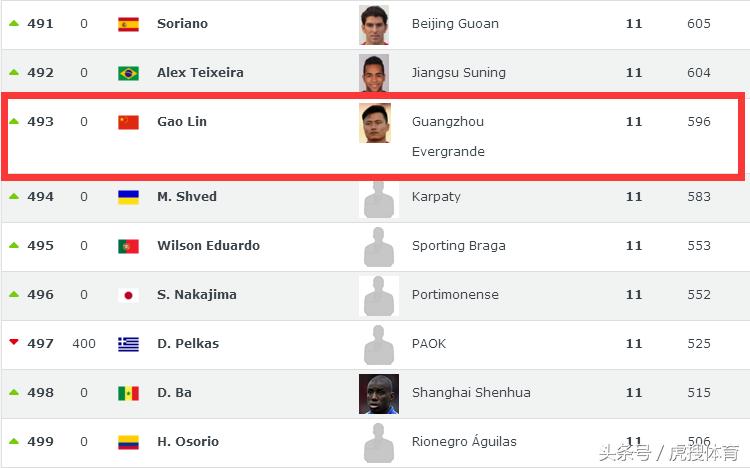The height and width of the screenshot is (468, 750).
Task: Click the Beijing Guoan club name
Action: (x=455, y=24)
